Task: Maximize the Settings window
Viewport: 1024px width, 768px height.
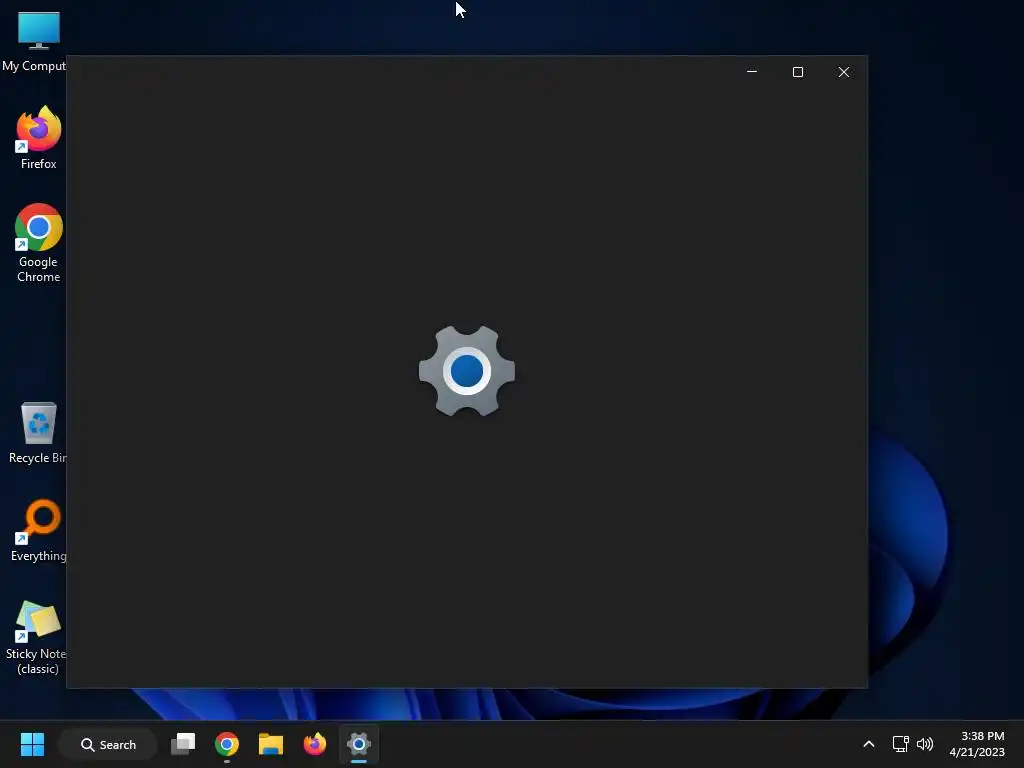Action: [797, 72]
